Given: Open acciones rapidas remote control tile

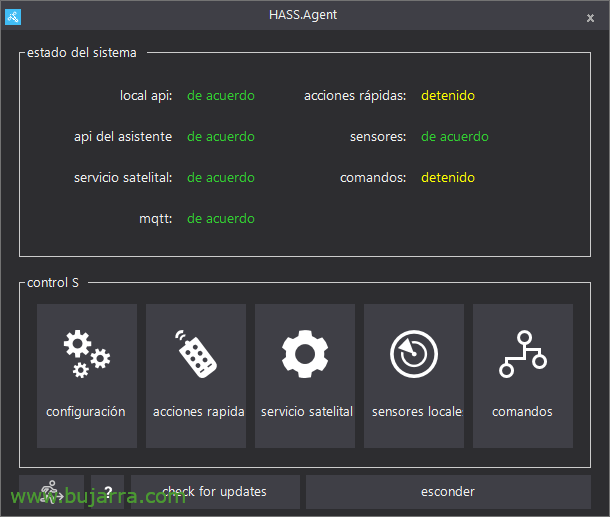Looking at the screenshot, I should [x=196, y=376].
